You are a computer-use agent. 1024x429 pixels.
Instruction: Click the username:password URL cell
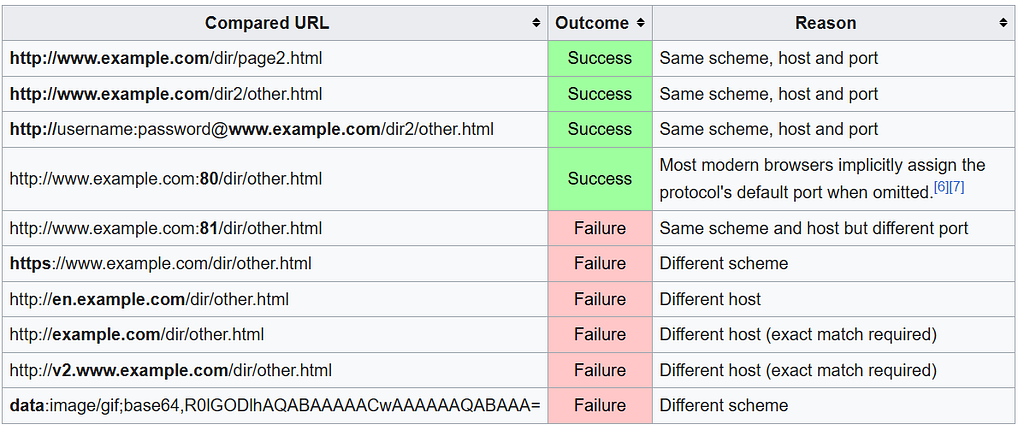tap(275, 129)
